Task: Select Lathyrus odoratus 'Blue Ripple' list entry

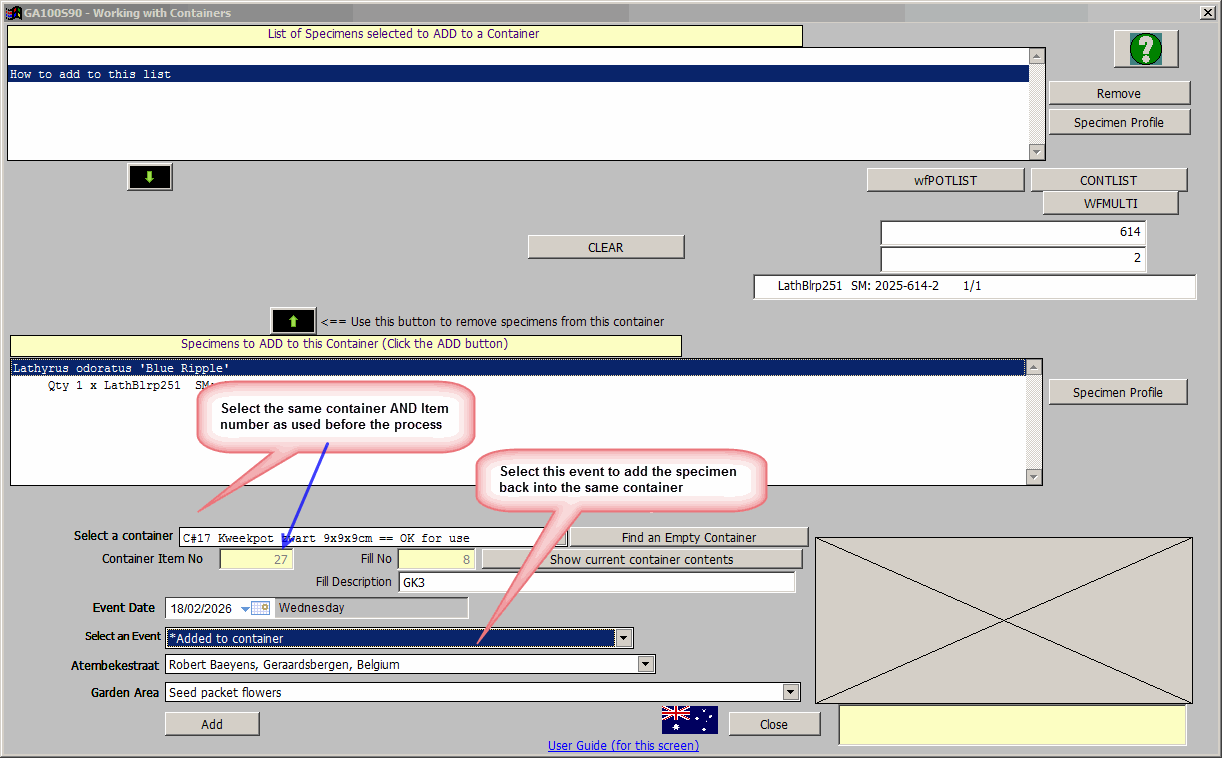Action: tap(517, 368)
